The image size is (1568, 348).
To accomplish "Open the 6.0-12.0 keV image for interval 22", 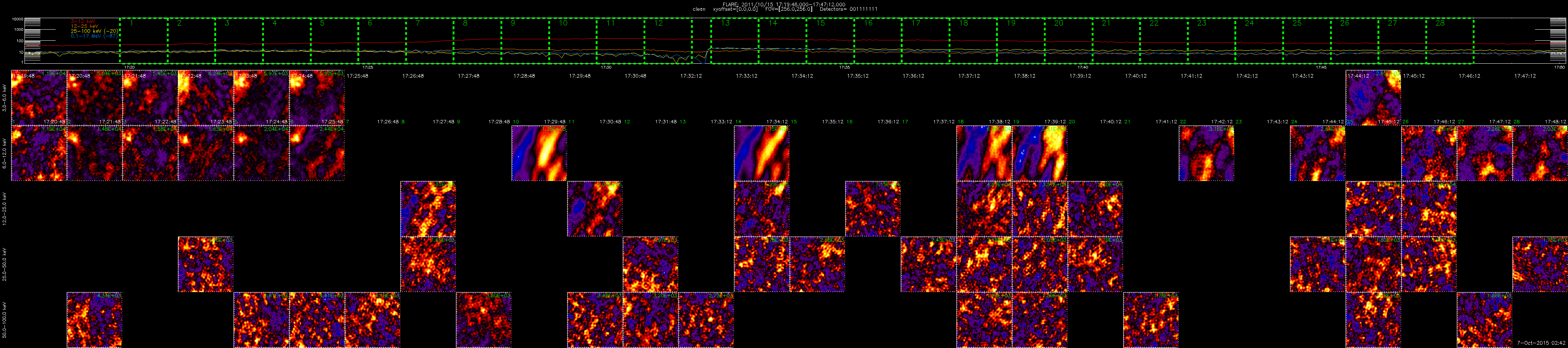I will coord(1207,153).
